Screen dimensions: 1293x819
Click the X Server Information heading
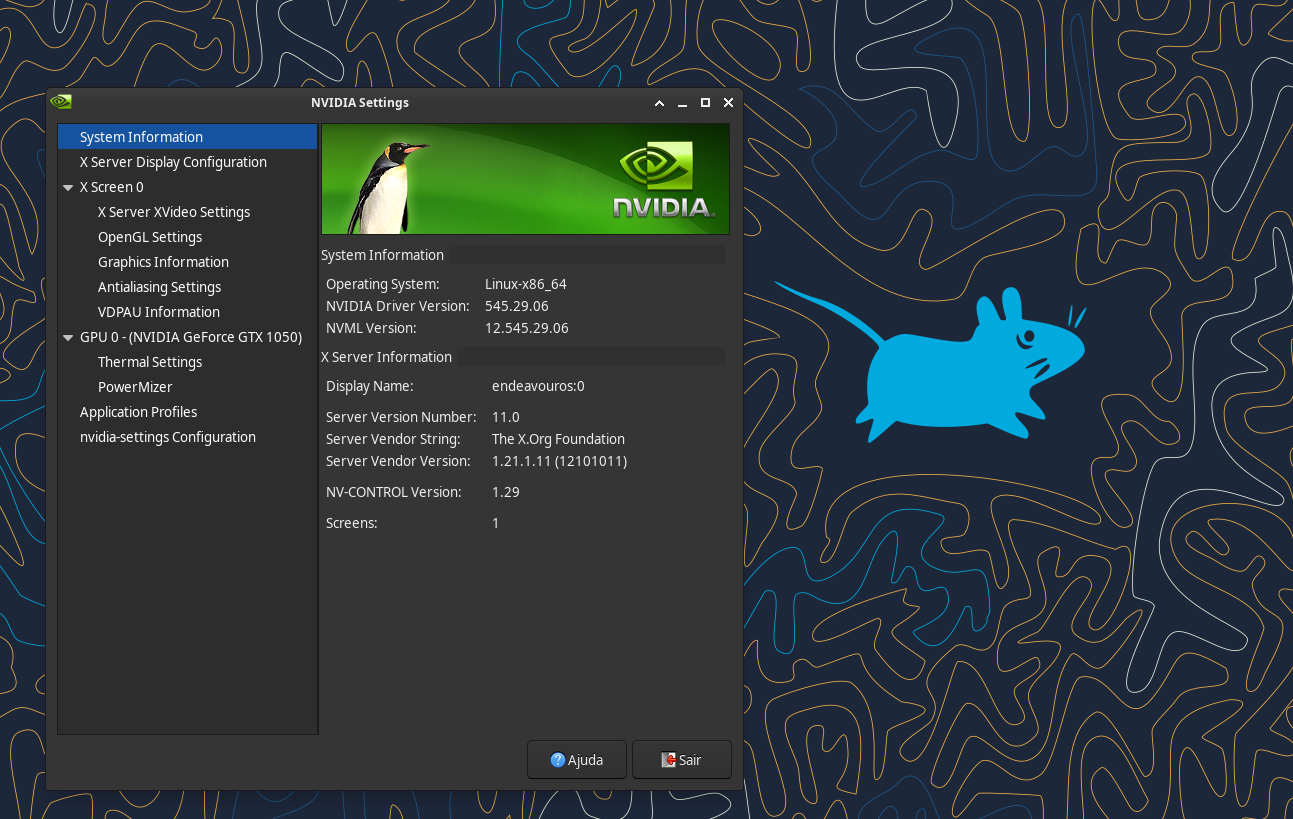[386, 357]
